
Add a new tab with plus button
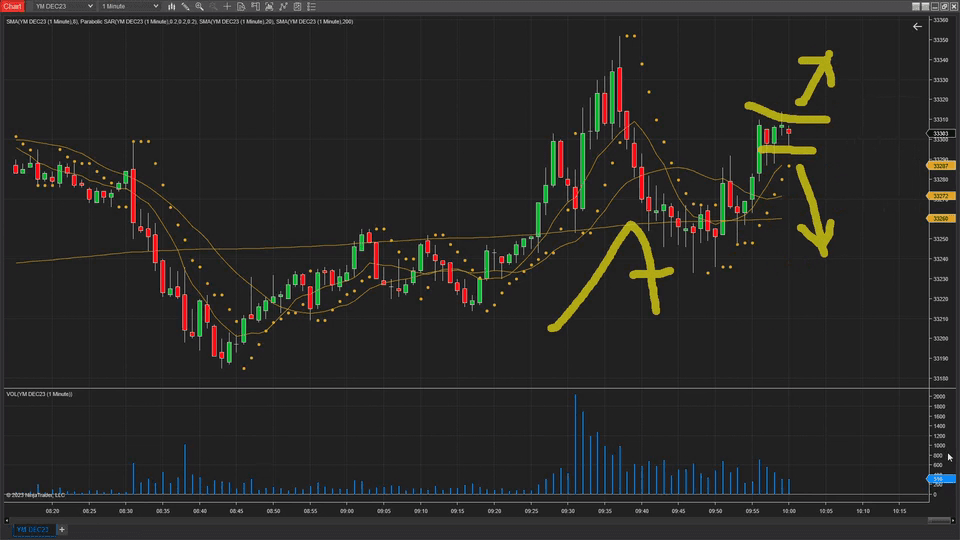point(62,530)
